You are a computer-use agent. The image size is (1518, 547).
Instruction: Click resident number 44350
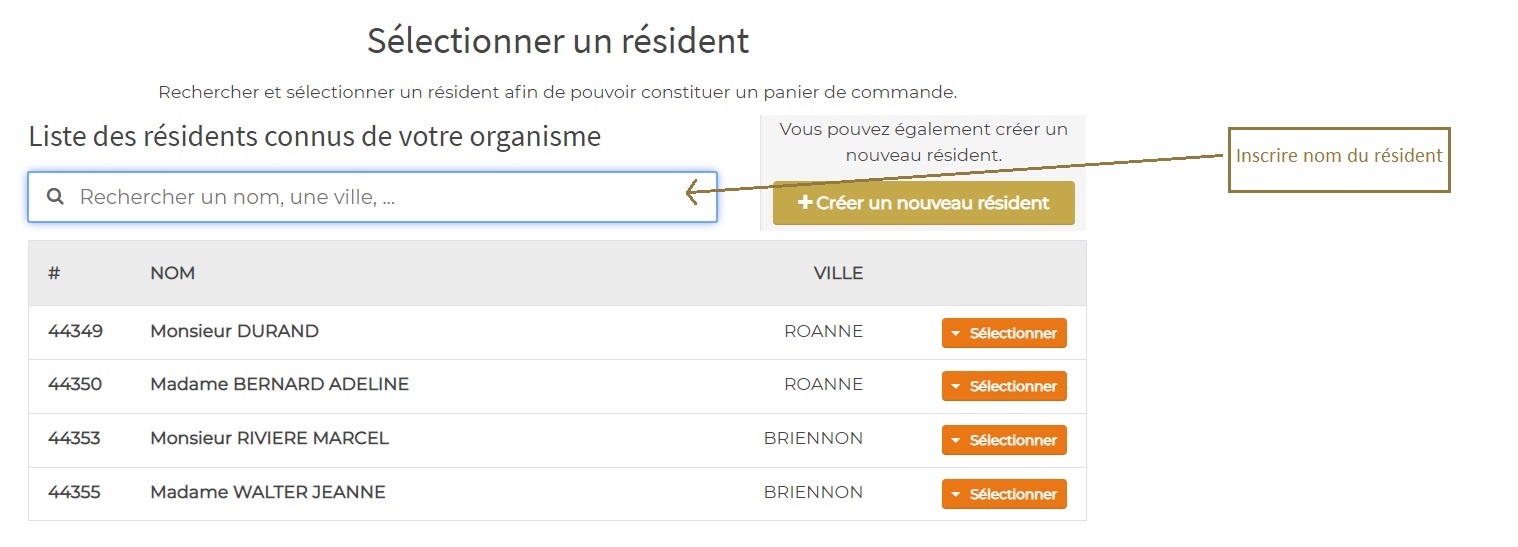75,384
